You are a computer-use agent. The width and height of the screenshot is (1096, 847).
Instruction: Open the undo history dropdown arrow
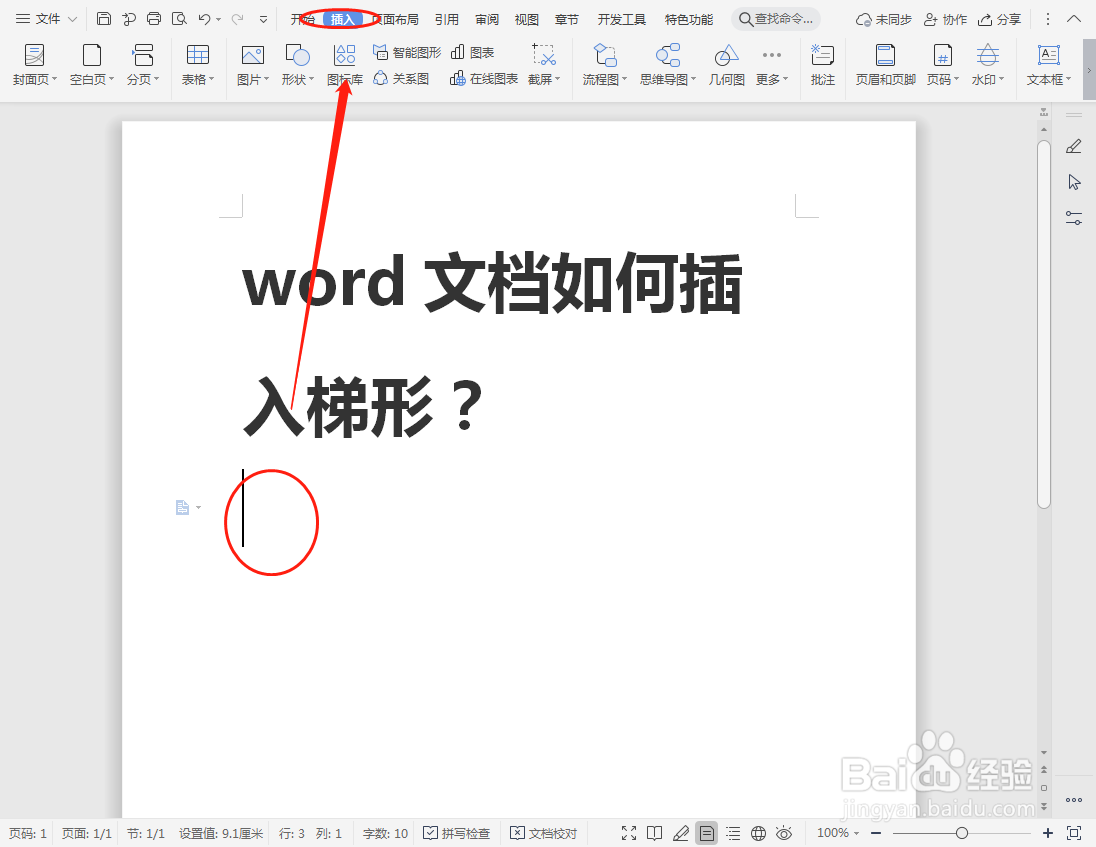[x=219, y=20]
